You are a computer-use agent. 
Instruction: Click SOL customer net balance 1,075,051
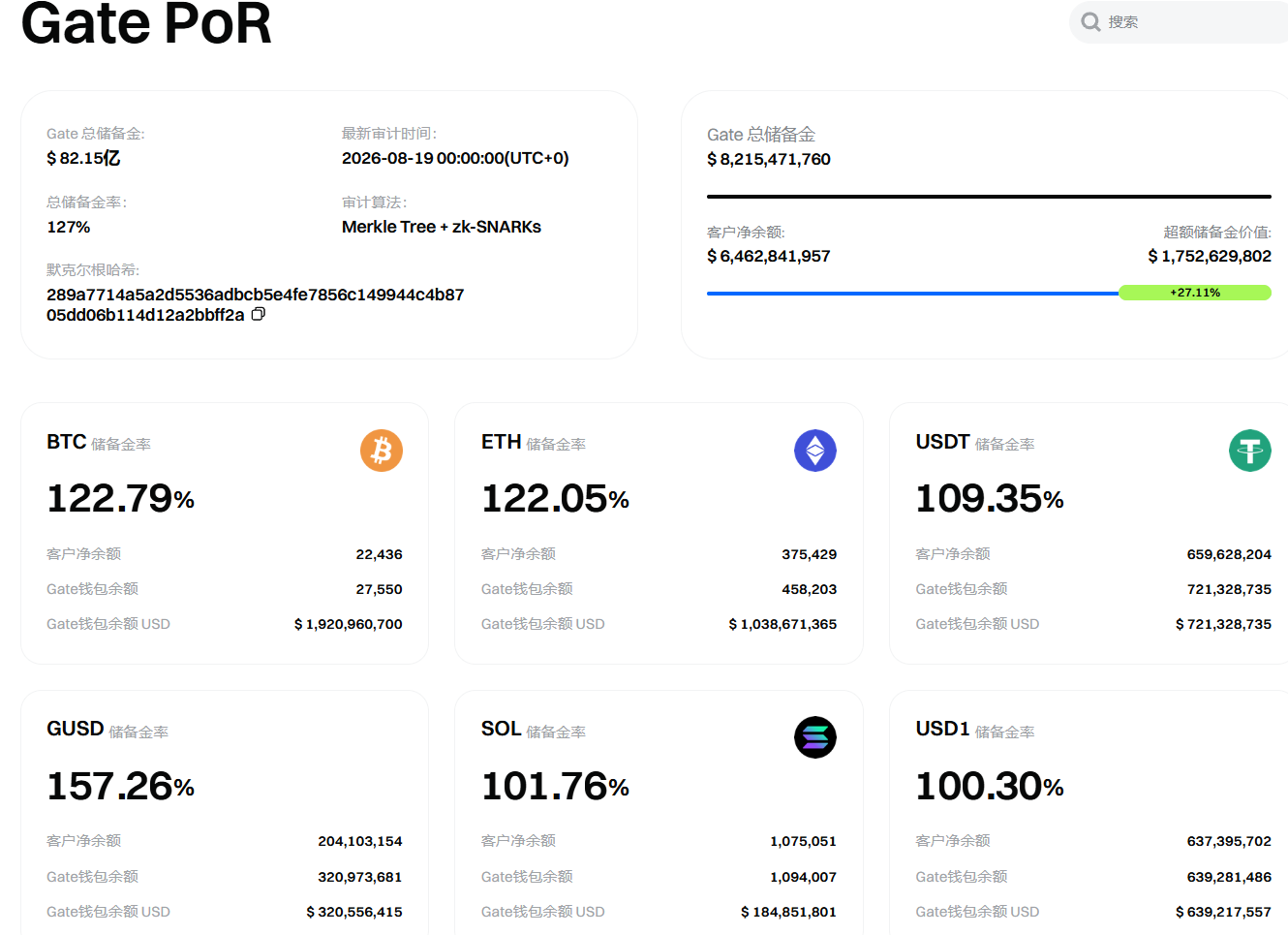pyautogui.click(x=803, y=841)
